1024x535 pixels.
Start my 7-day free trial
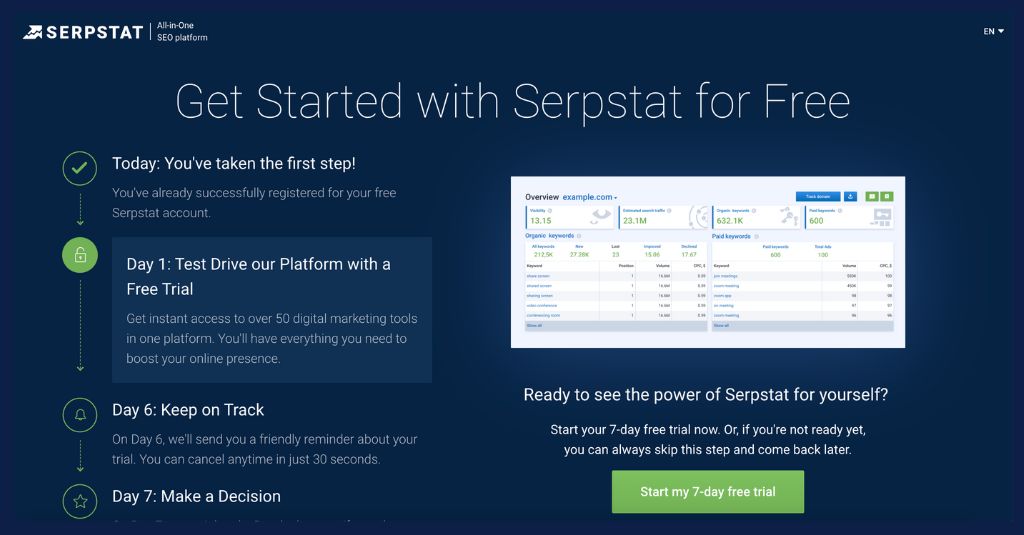point(708,492)
